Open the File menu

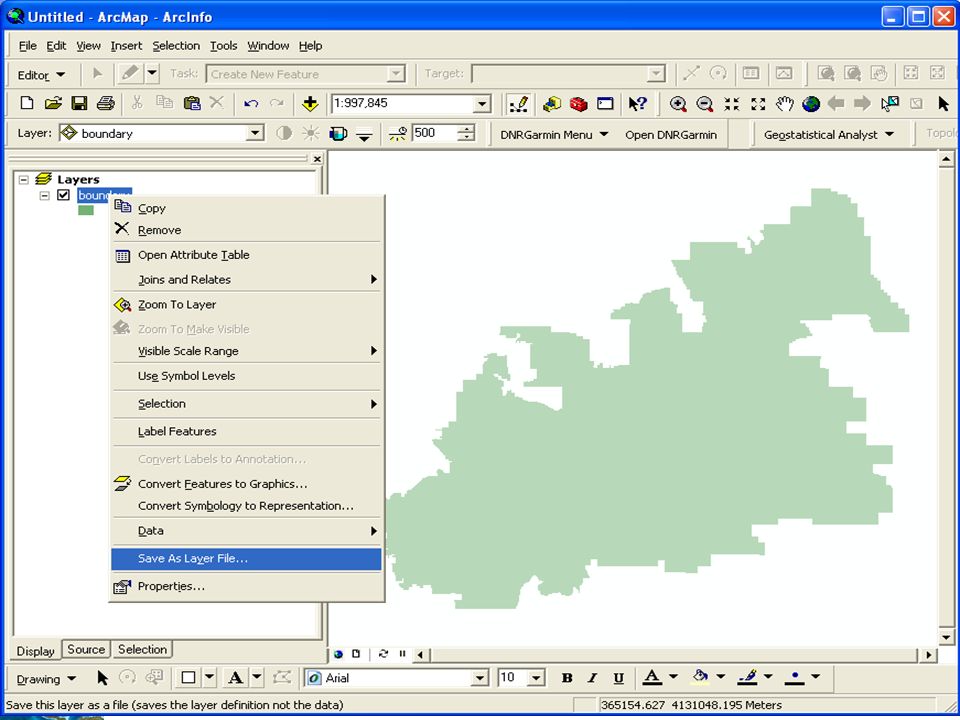click(28, 46)
